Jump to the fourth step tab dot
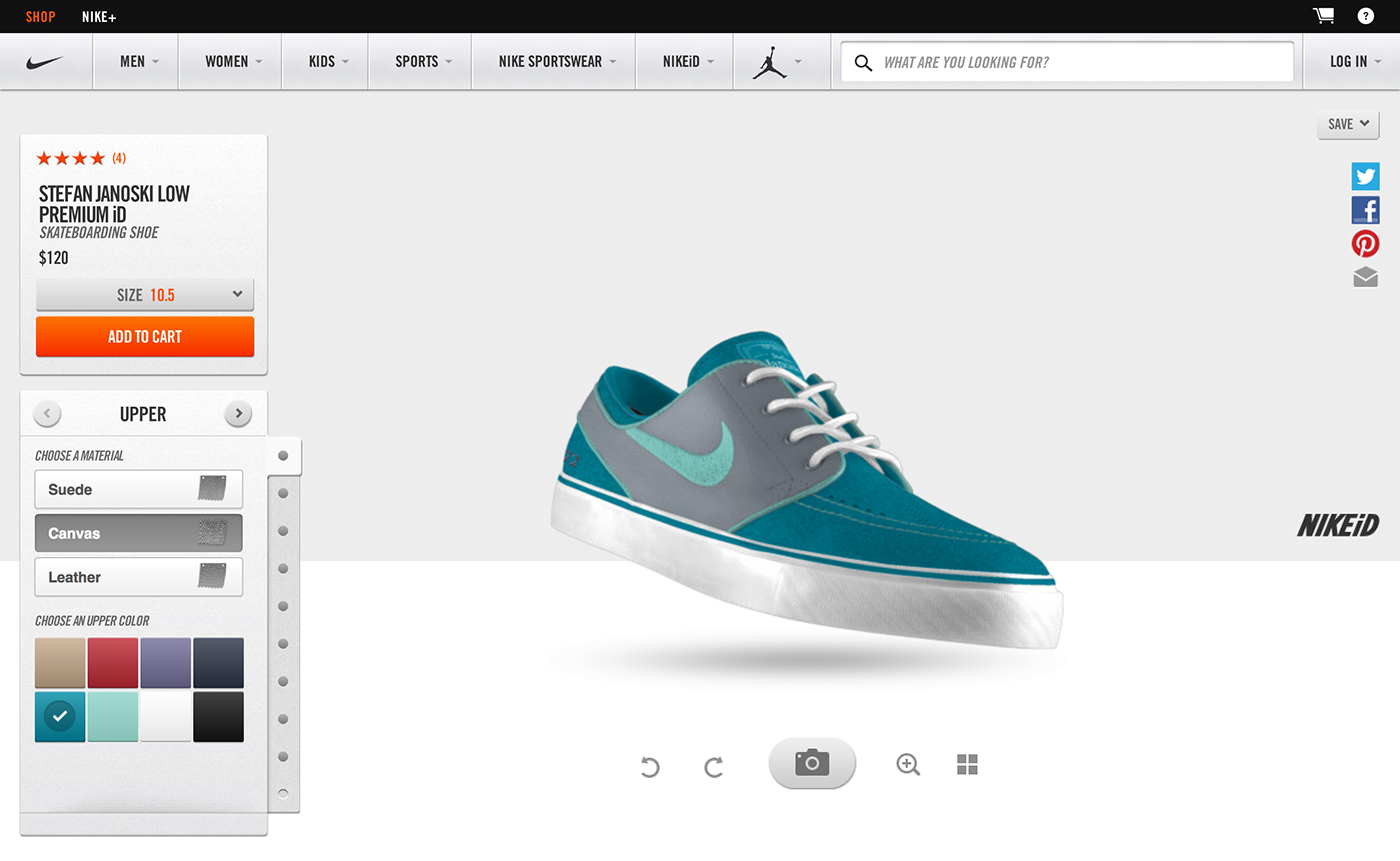 pos(283,568)
